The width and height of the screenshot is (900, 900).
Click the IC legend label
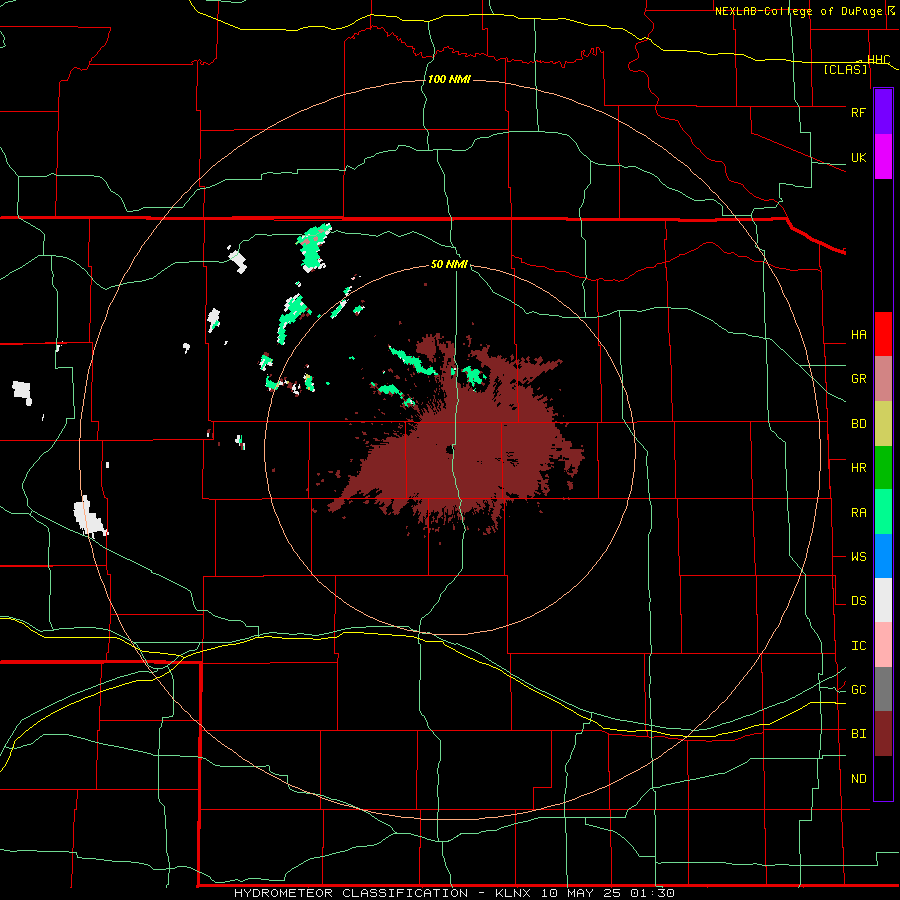tap(858, 646)
